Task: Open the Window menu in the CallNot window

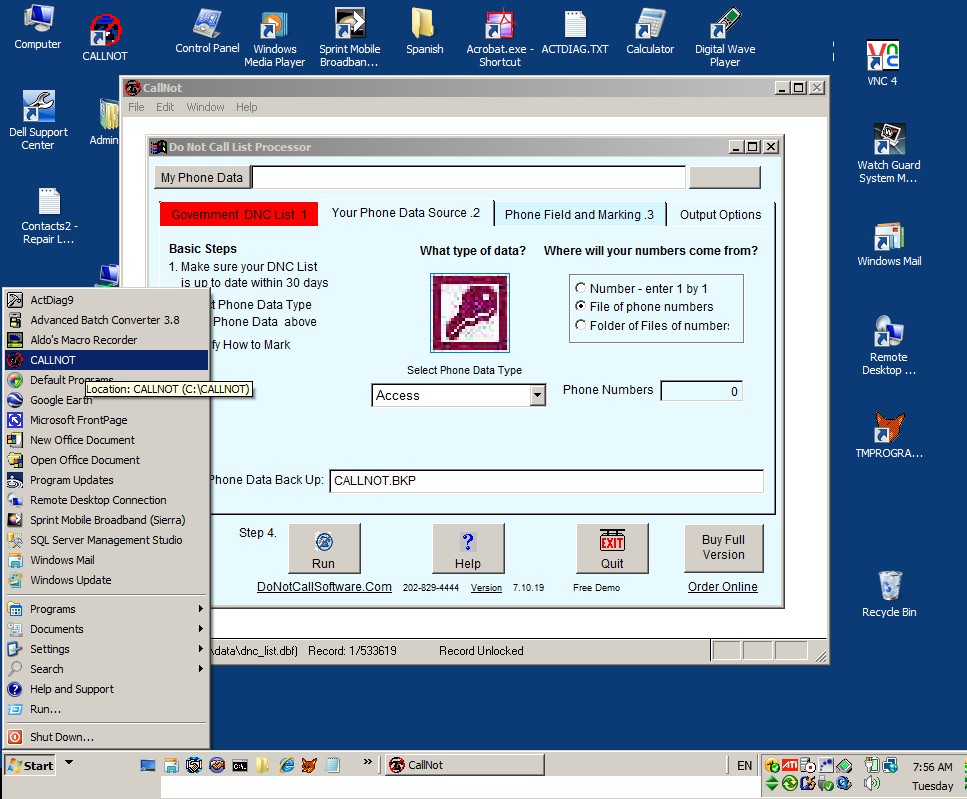Action: [205, 107]
